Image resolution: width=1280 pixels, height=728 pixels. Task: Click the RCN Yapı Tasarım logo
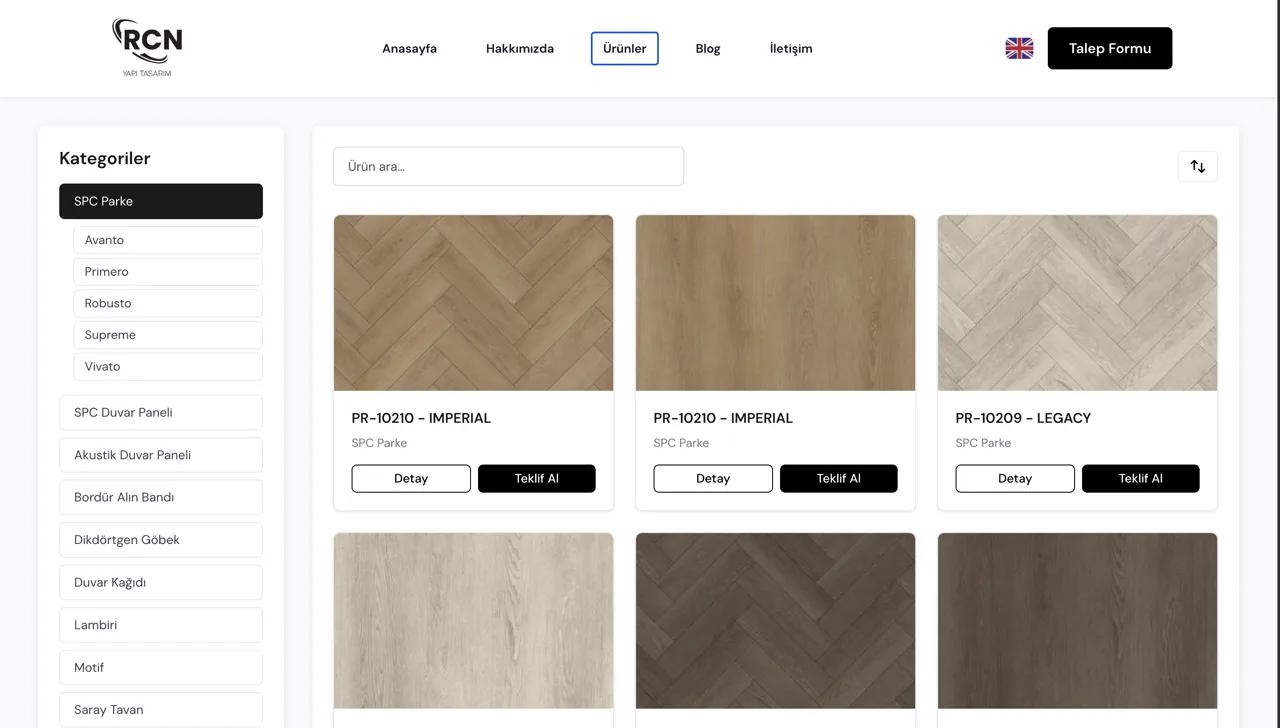click(147, 48)
